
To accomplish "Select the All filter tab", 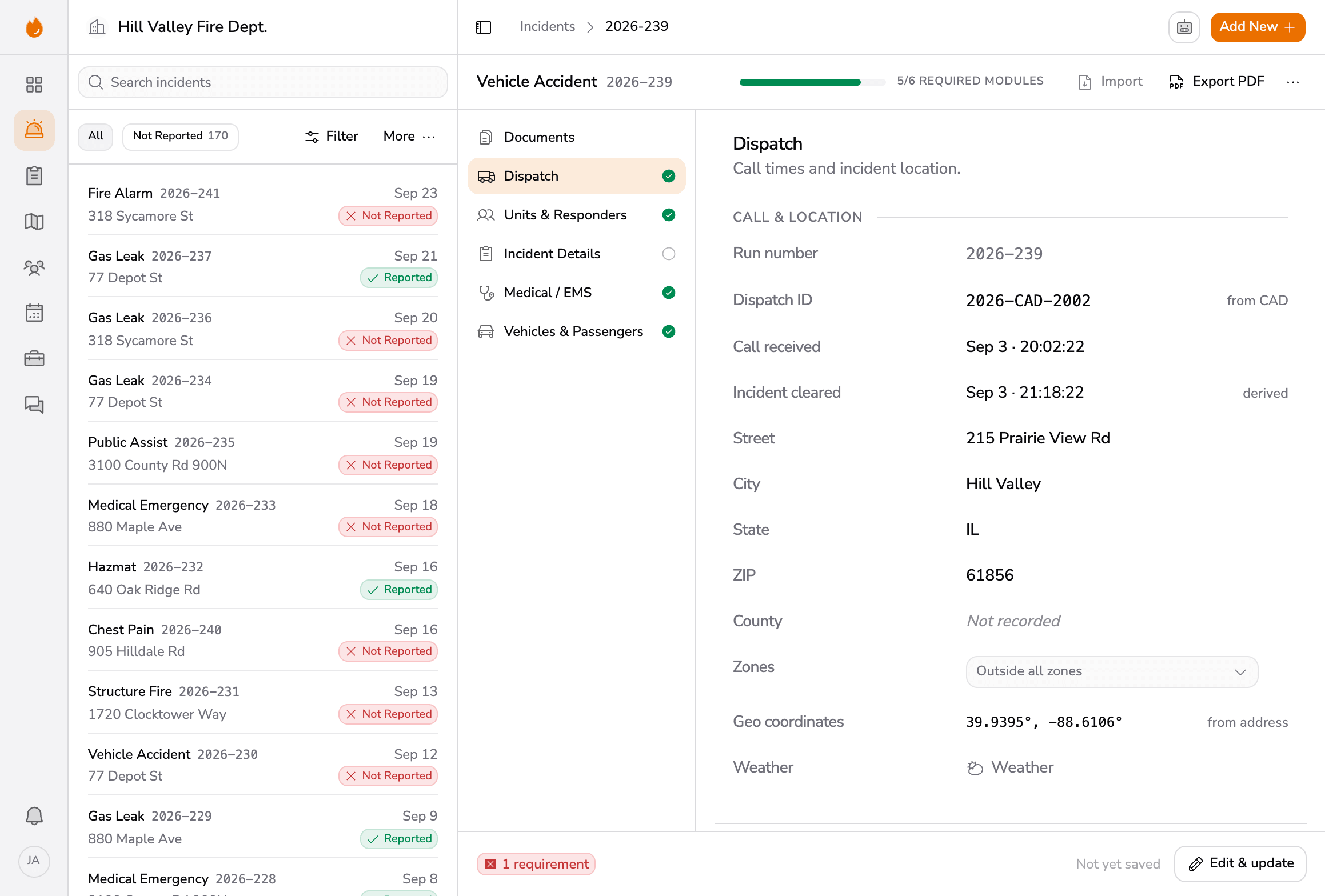I will (x=95, y=137).
